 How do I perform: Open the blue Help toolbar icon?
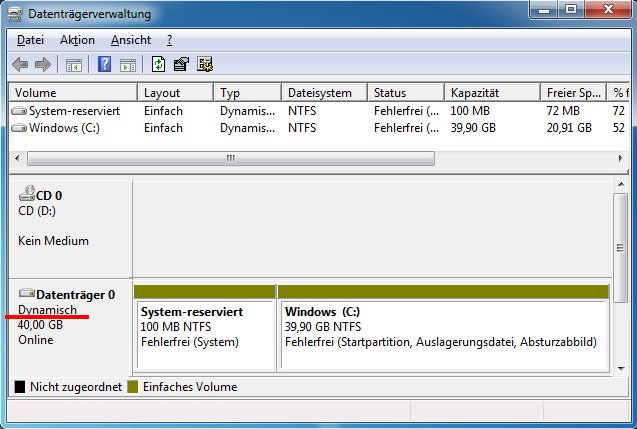click(104, 64)
